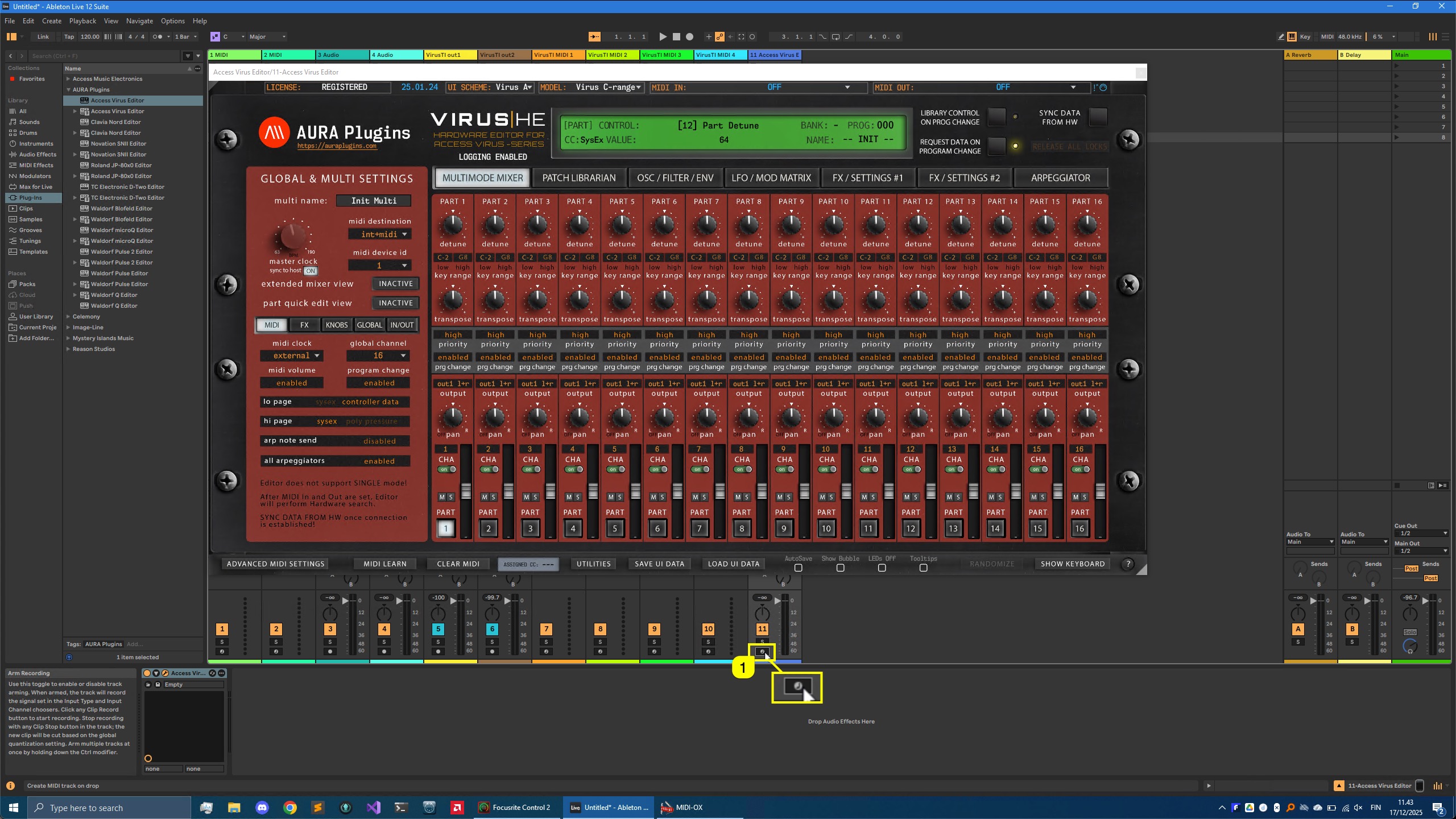Enable the AutoSave checkbox

click(798, 568)
